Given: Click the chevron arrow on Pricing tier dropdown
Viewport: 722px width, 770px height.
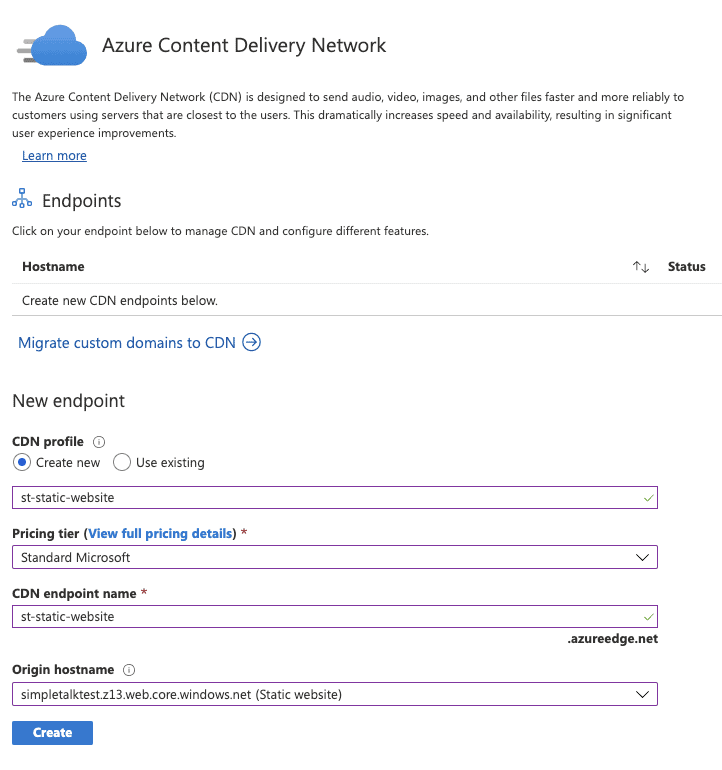Looking at the screenshot, I should pyautogui.click(x=642, y=557).
